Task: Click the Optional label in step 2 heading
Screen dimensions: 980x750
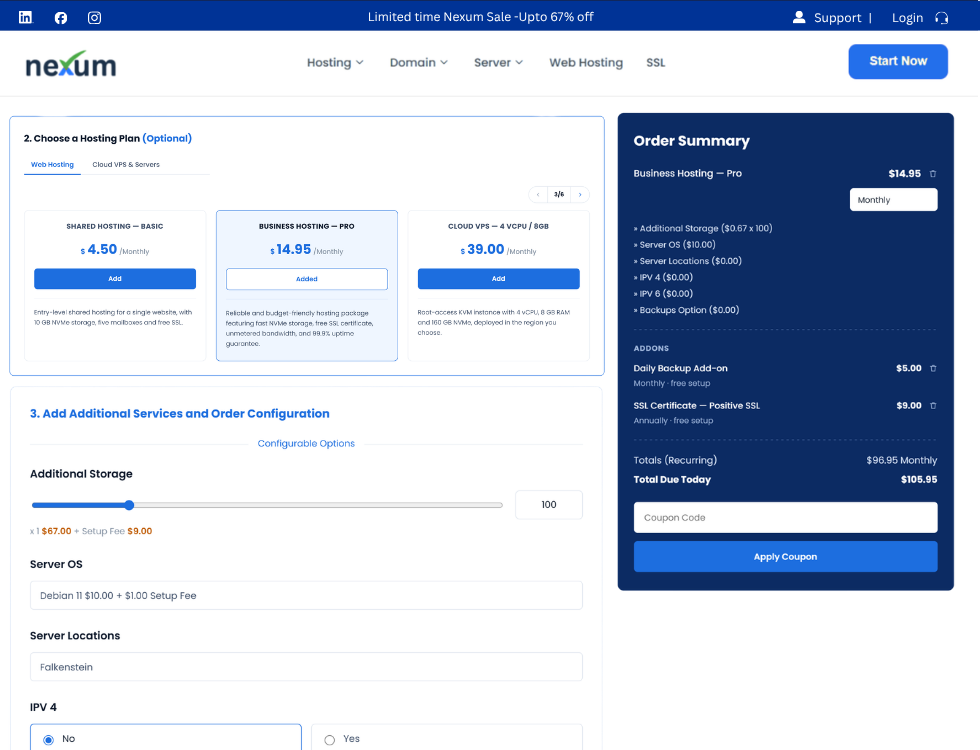Action: [167, 138]
